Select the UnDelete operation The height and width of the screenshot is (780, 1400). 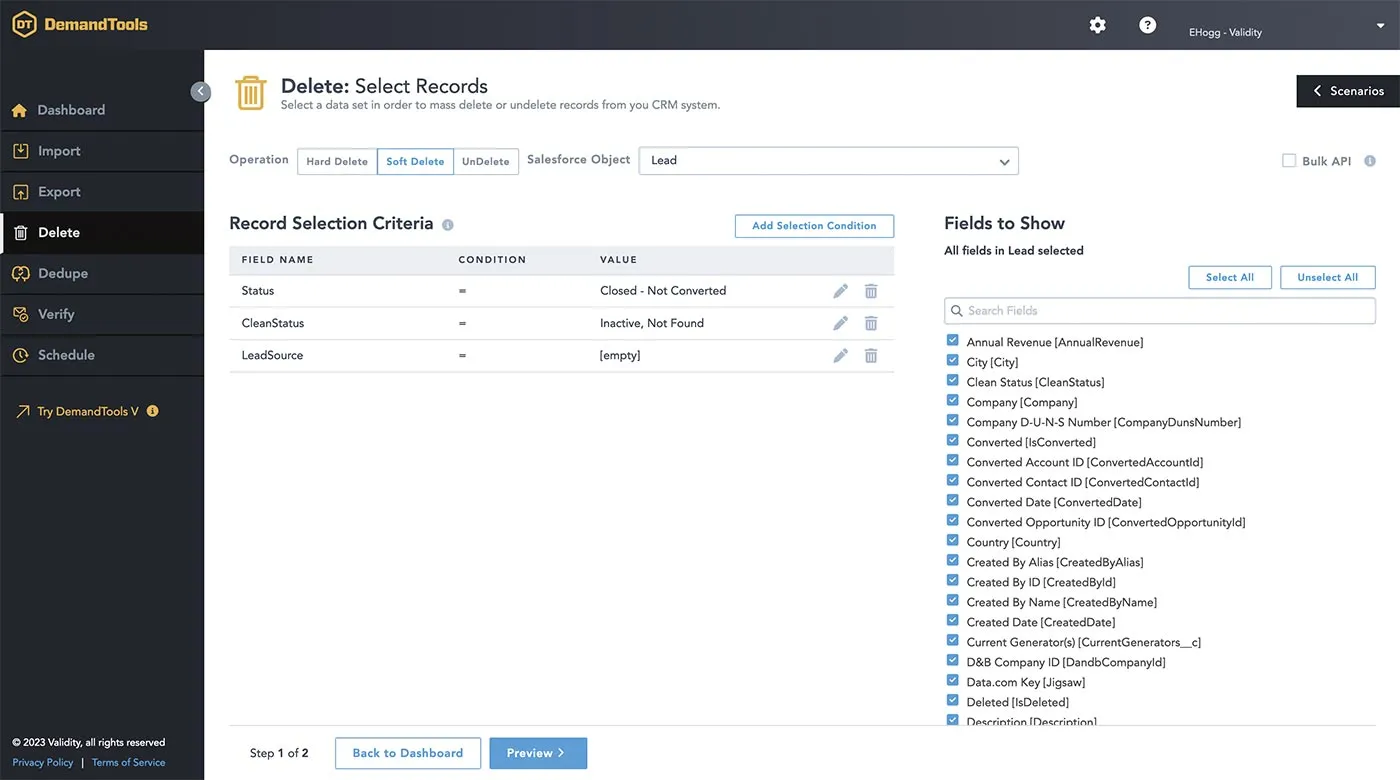coord(486,162)
